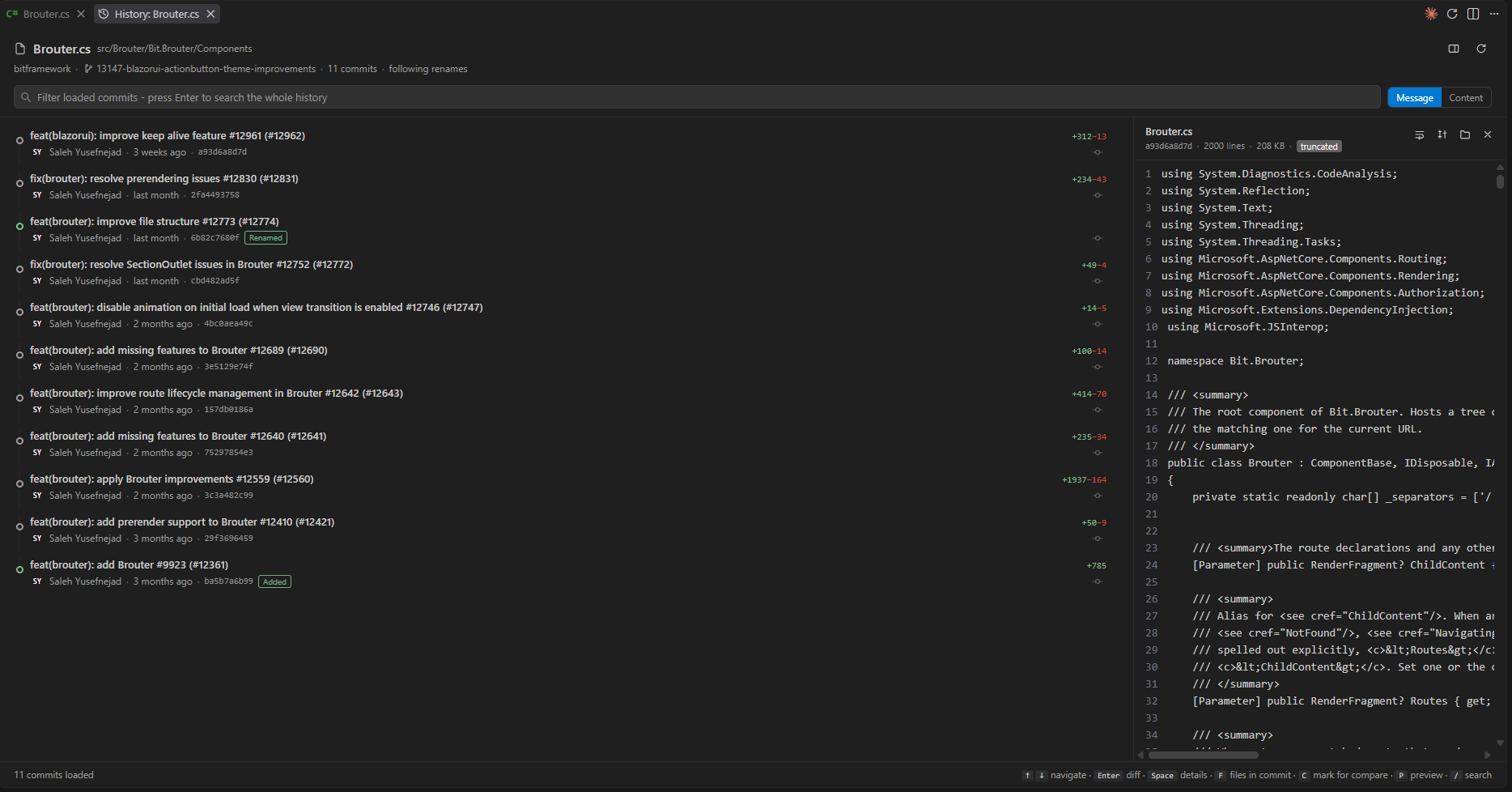
Task: Click the bitframework repository name
Action: (42, 69)
